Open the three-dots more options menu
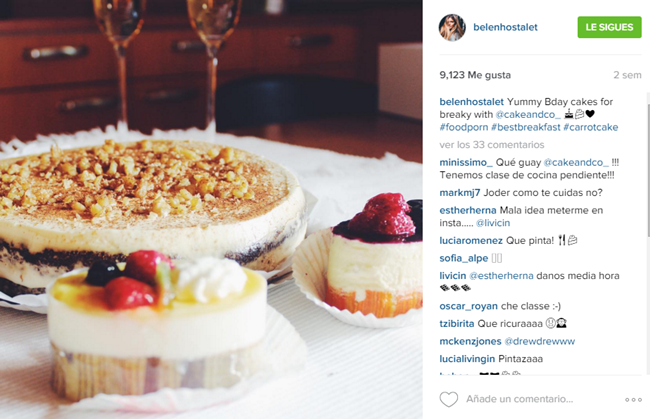 pyautogui.click(x=633, y=400)
